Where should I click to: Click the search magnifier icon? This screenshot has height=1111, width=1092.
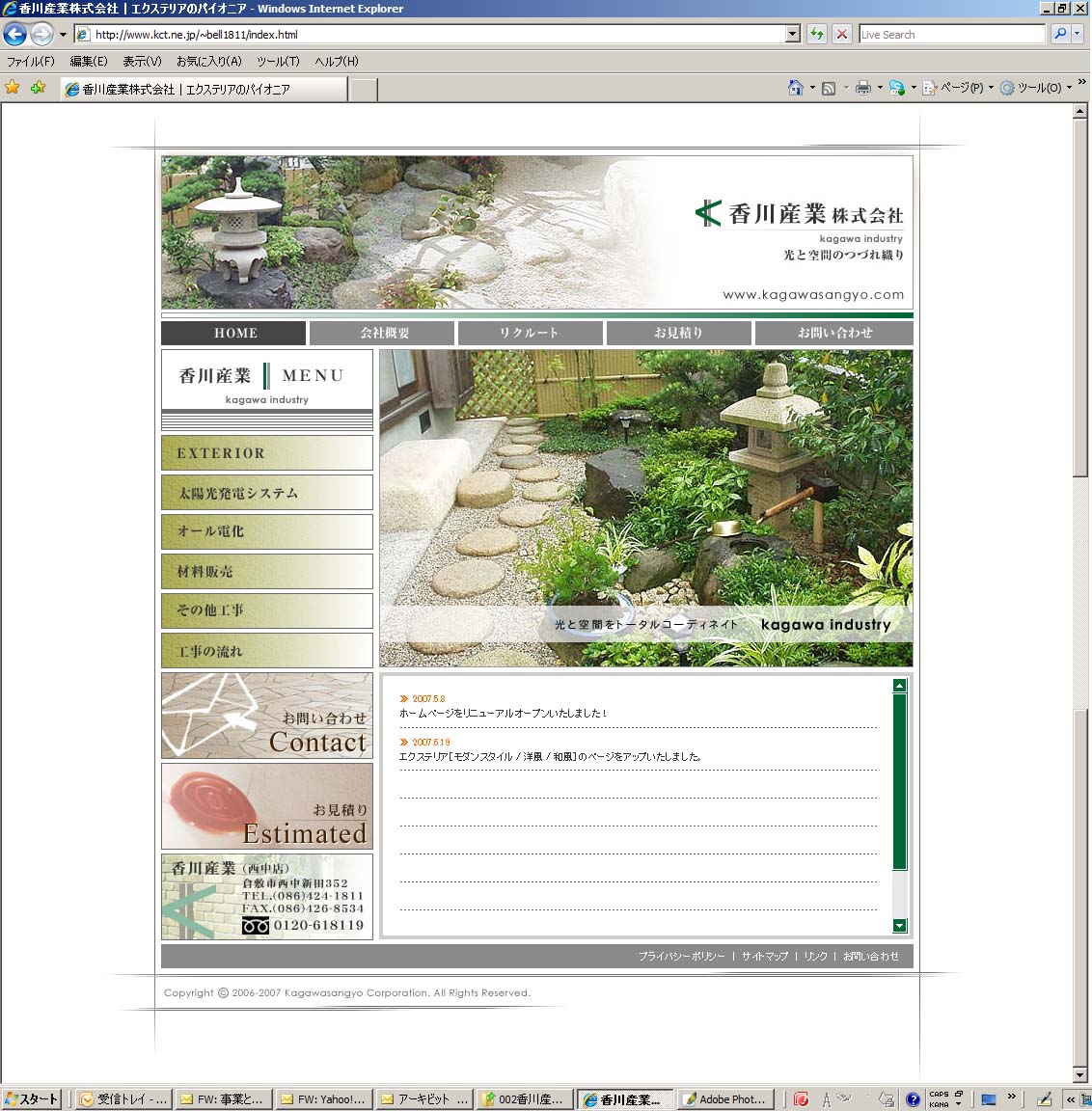click(1060, 34)
